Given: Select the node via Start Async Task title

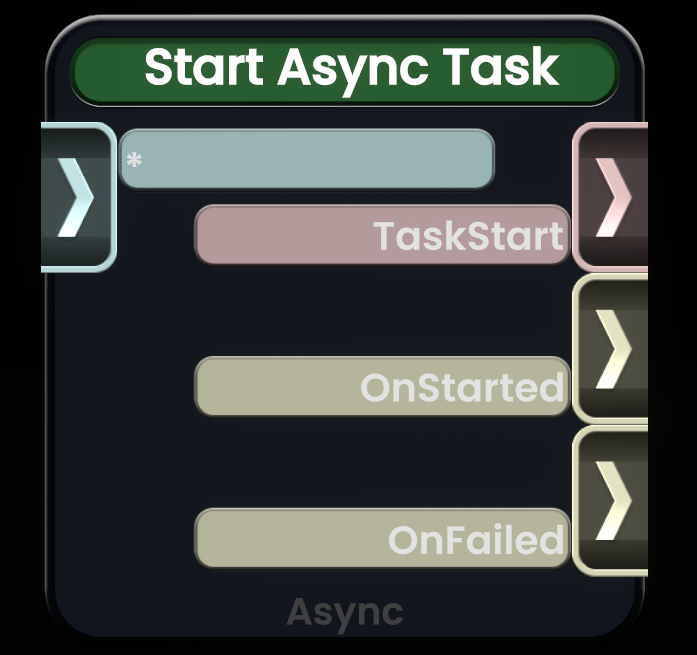Looking at the screenshot, I should click(x=350, y=67).
